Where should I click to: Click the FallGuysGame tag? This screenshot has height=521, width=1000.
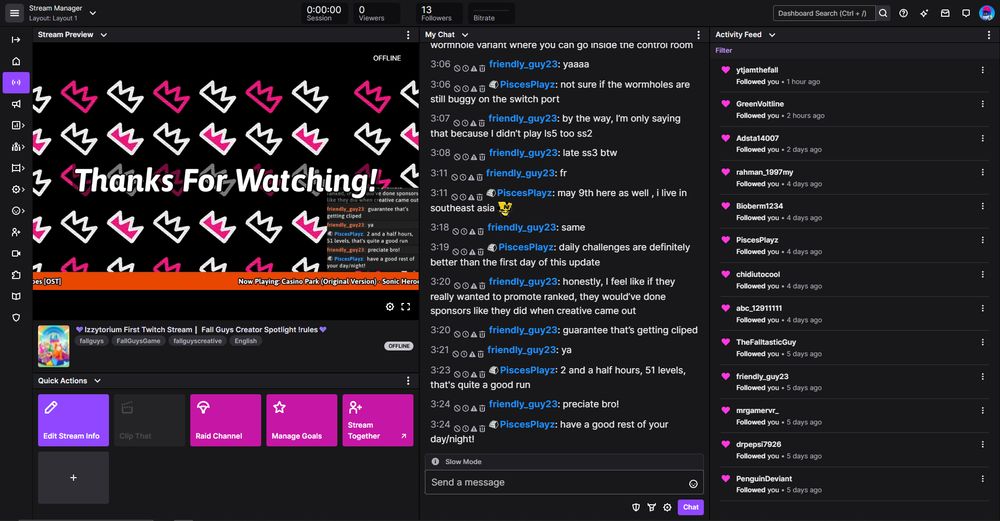pos(138,341)
